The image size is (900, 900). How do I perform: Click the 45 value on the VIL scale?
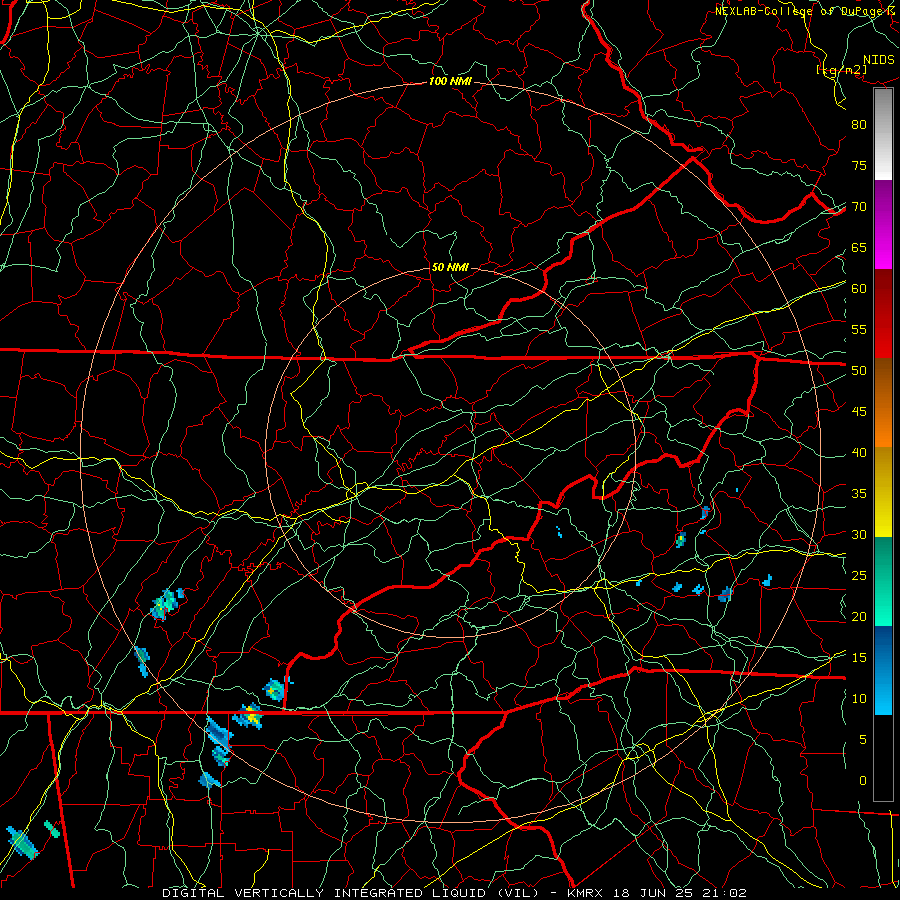point(859,412)
